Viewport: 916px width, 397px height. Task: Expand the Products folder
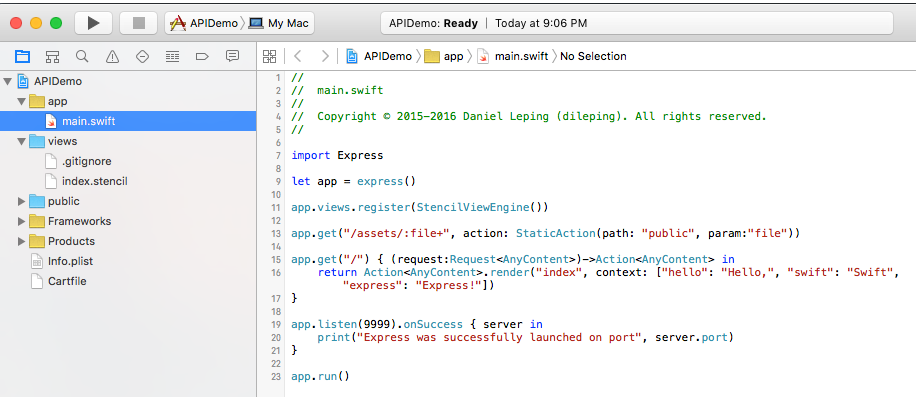coord(22,241)
